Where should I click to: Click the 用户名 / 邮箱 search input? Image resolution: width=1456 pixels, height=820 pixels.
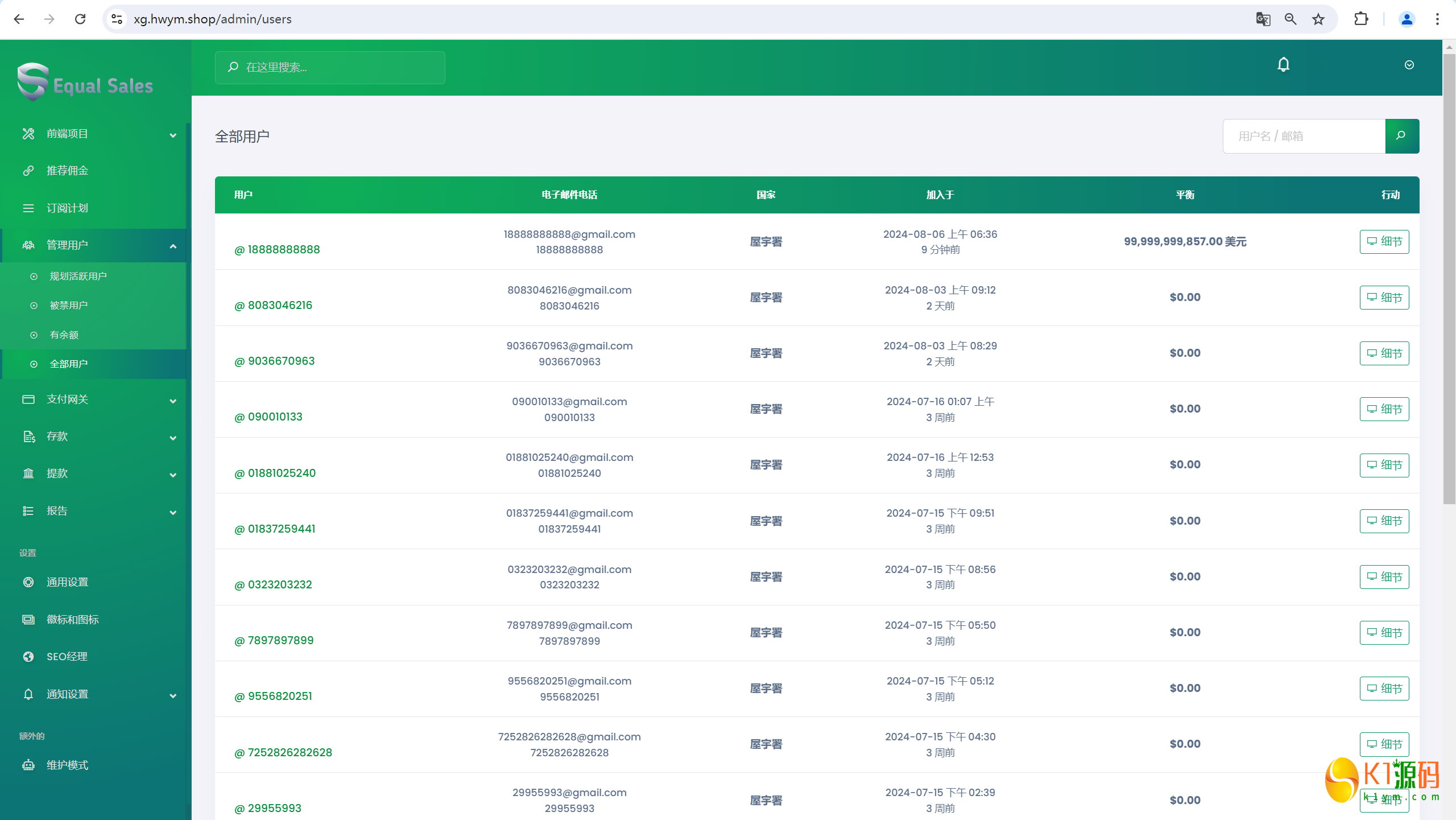coord(1304,136)
